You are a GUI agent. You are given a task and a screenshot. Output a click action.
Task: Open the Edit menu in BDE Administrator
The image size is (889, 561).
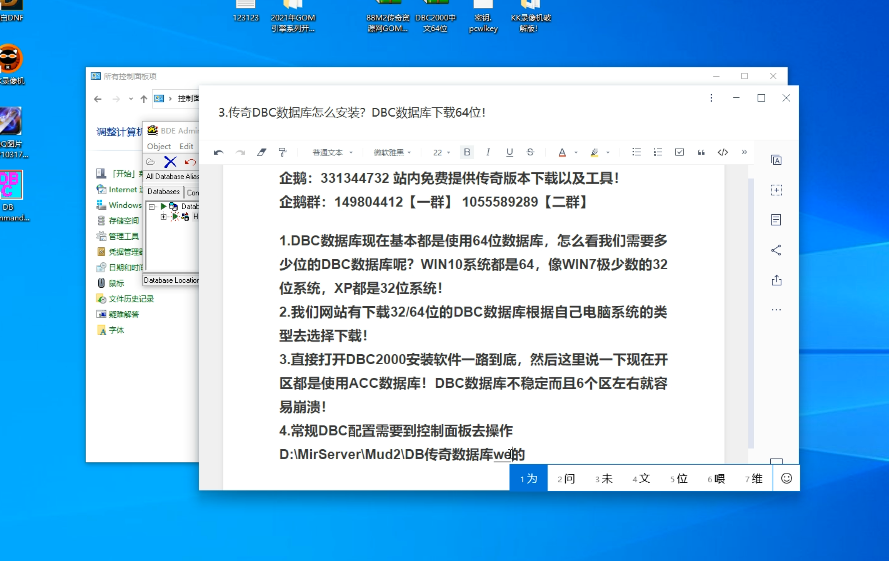tap(187, 146)
